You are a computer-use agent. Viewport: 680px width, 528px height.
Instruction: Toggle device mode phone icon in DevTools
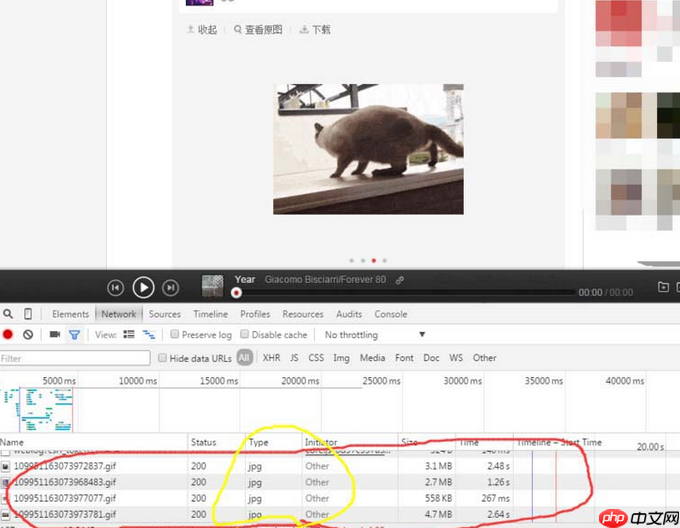point(28,314)
